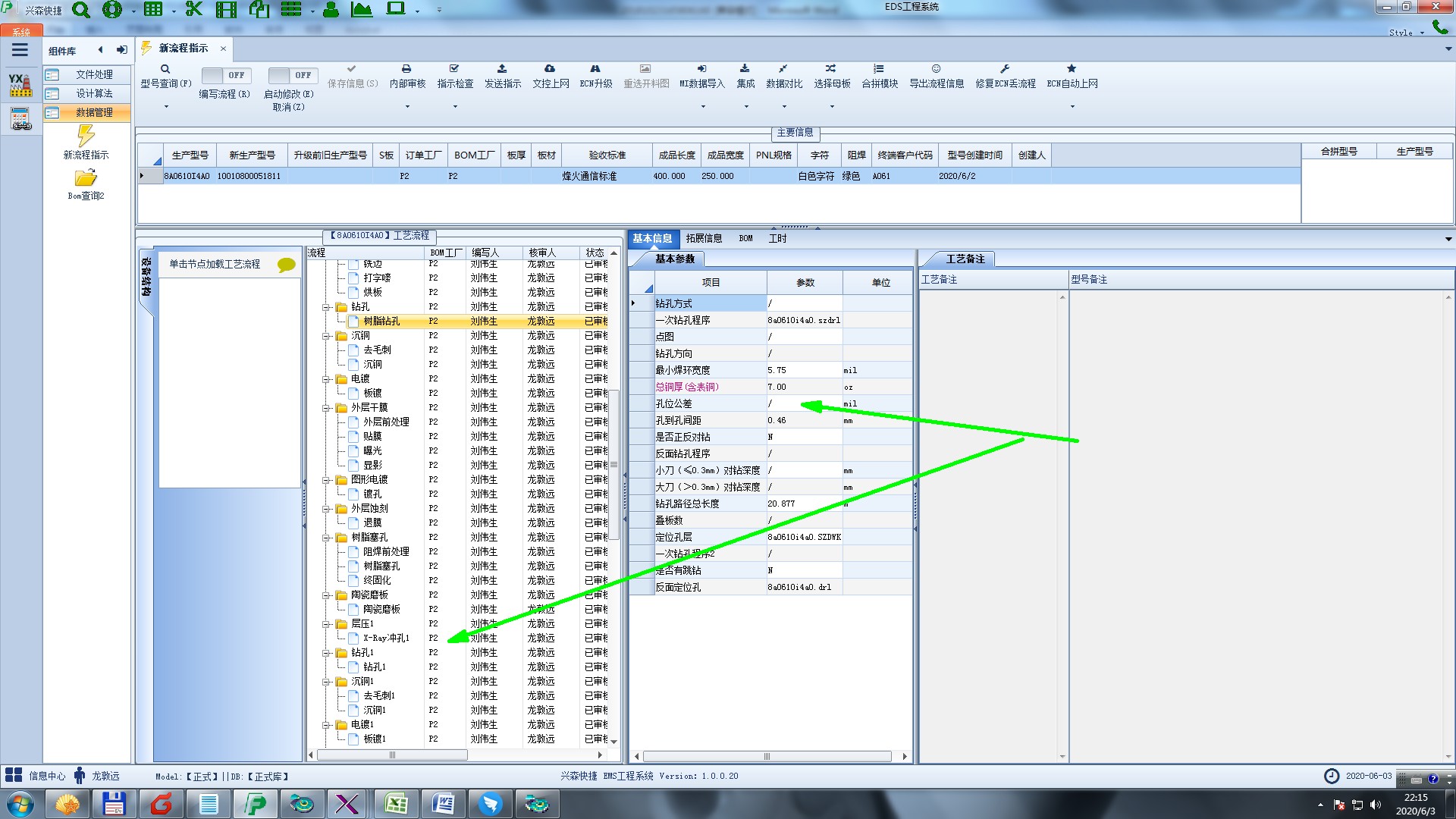The width and height of the screenshot is (1456, 819).
Task: Click the ECN升级 toolbar icon
Action: click(595, 69)
